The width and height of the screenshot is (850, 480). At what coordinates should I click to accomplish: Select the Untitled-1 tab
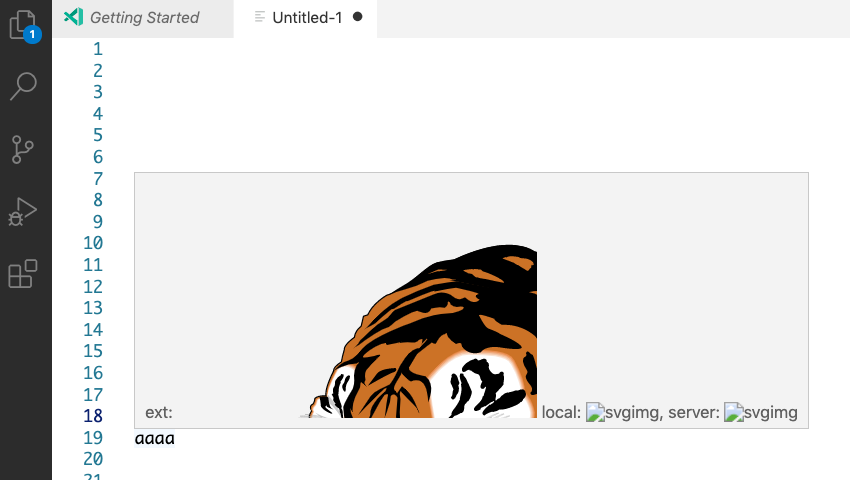point(305,18)
